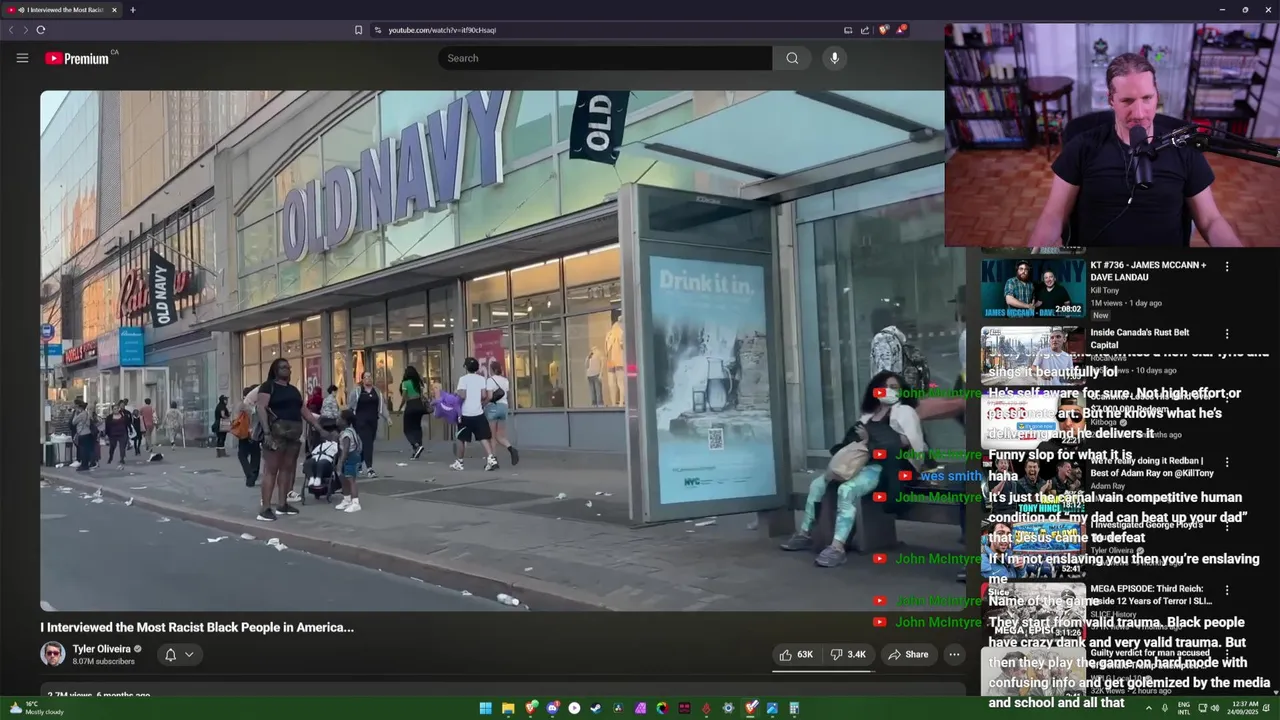
Task: Open options menu for MEGA EPISODE video
Action: (x=1227, y=590)
